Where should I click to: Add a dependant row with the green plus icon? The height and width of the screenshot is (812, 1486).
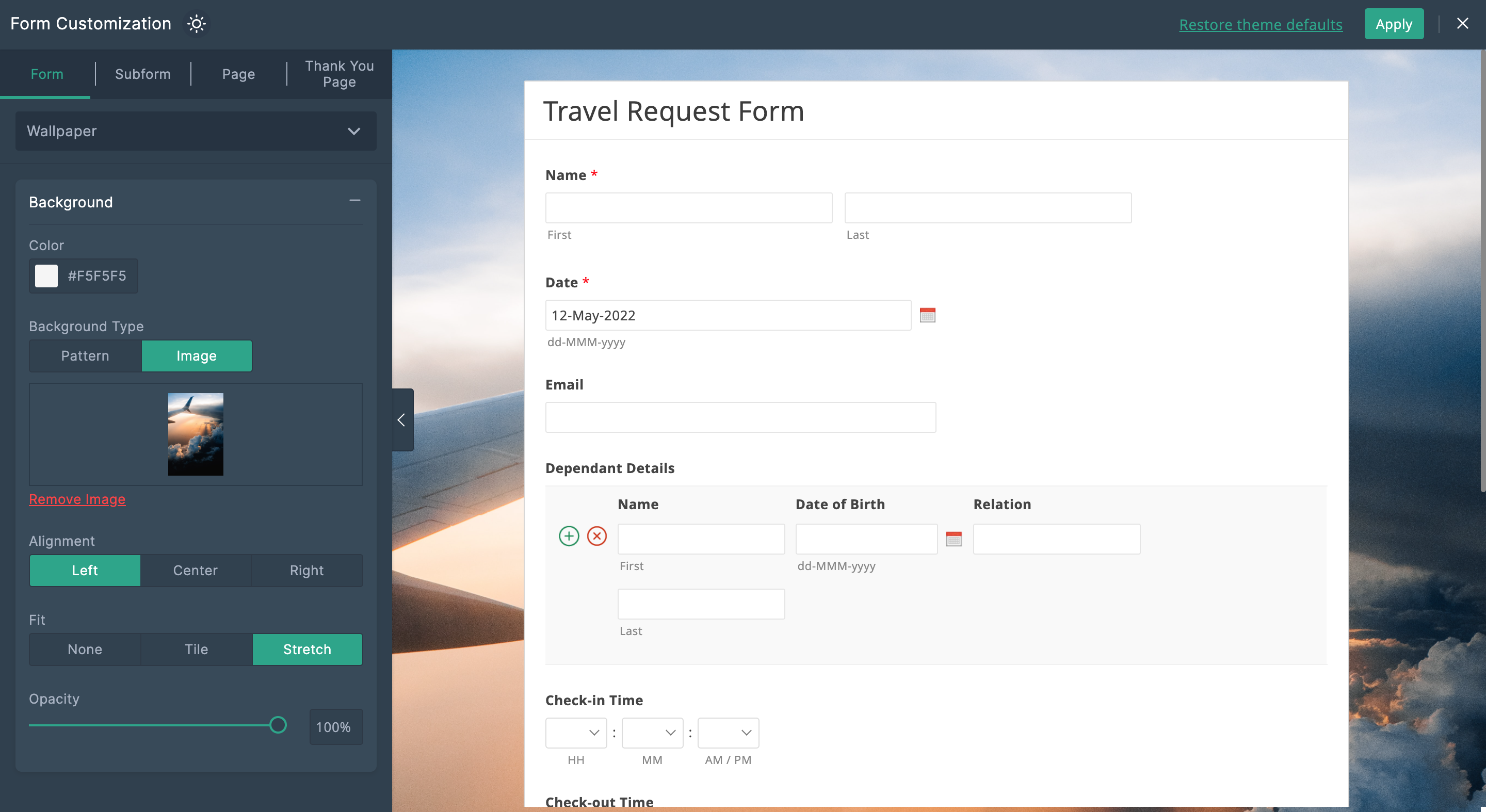(x=569, y=536)
